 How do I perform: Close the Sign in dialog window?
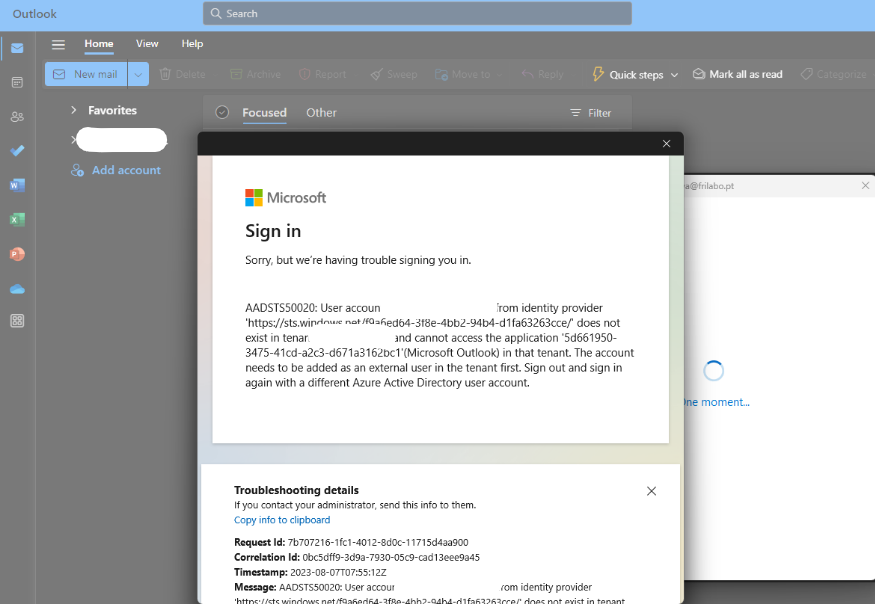pyautogui.click(x=666, y=143)
